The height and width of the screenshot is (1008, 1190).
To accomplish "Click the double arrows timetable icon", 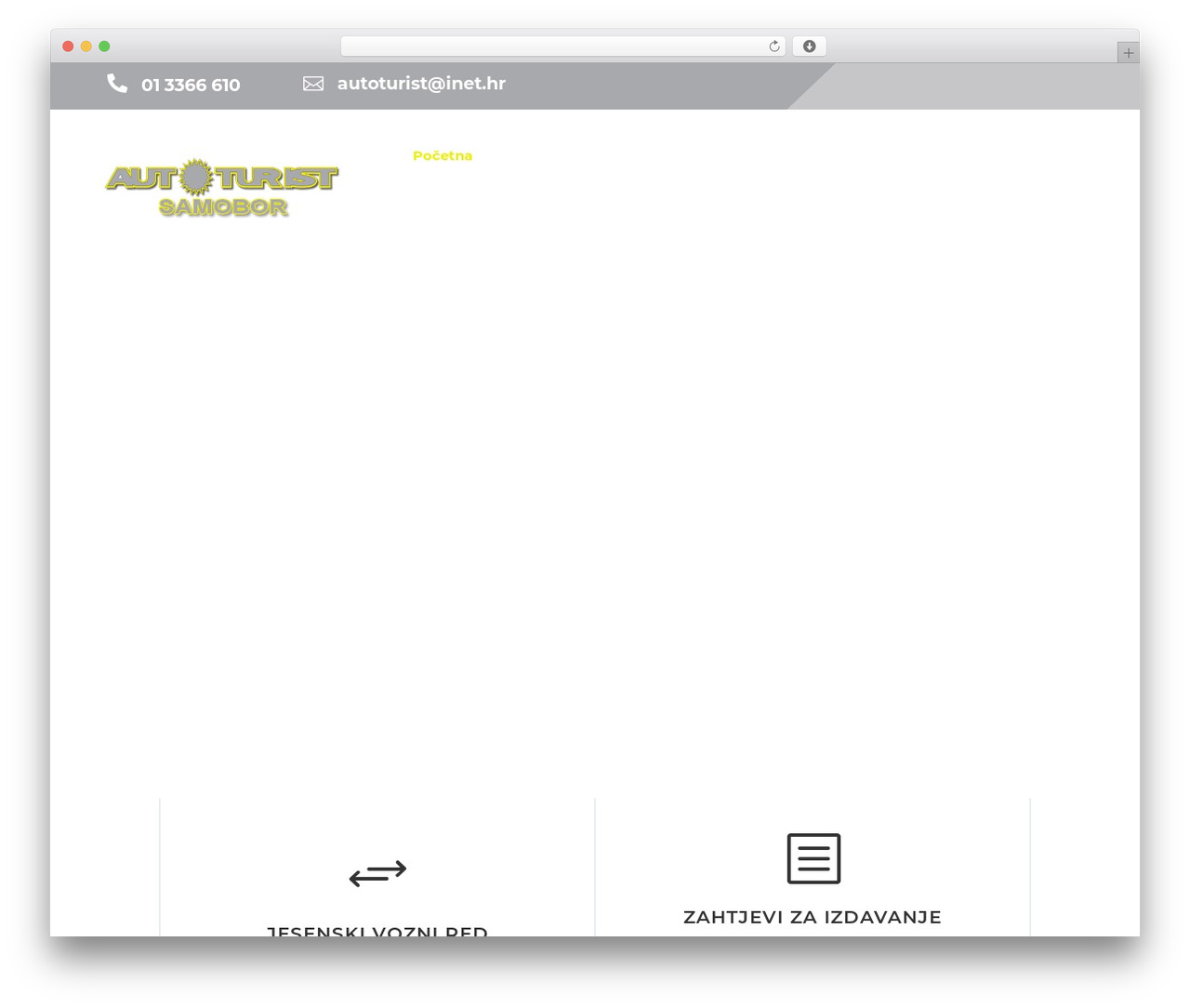I will click(377, 873).
